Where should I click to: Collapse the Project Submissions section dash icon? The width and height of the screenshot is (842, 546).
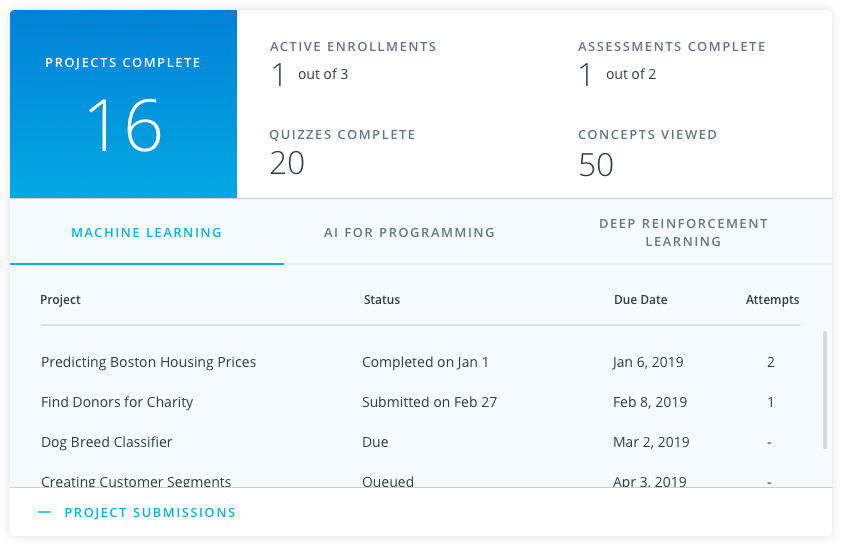coord(45,513)
